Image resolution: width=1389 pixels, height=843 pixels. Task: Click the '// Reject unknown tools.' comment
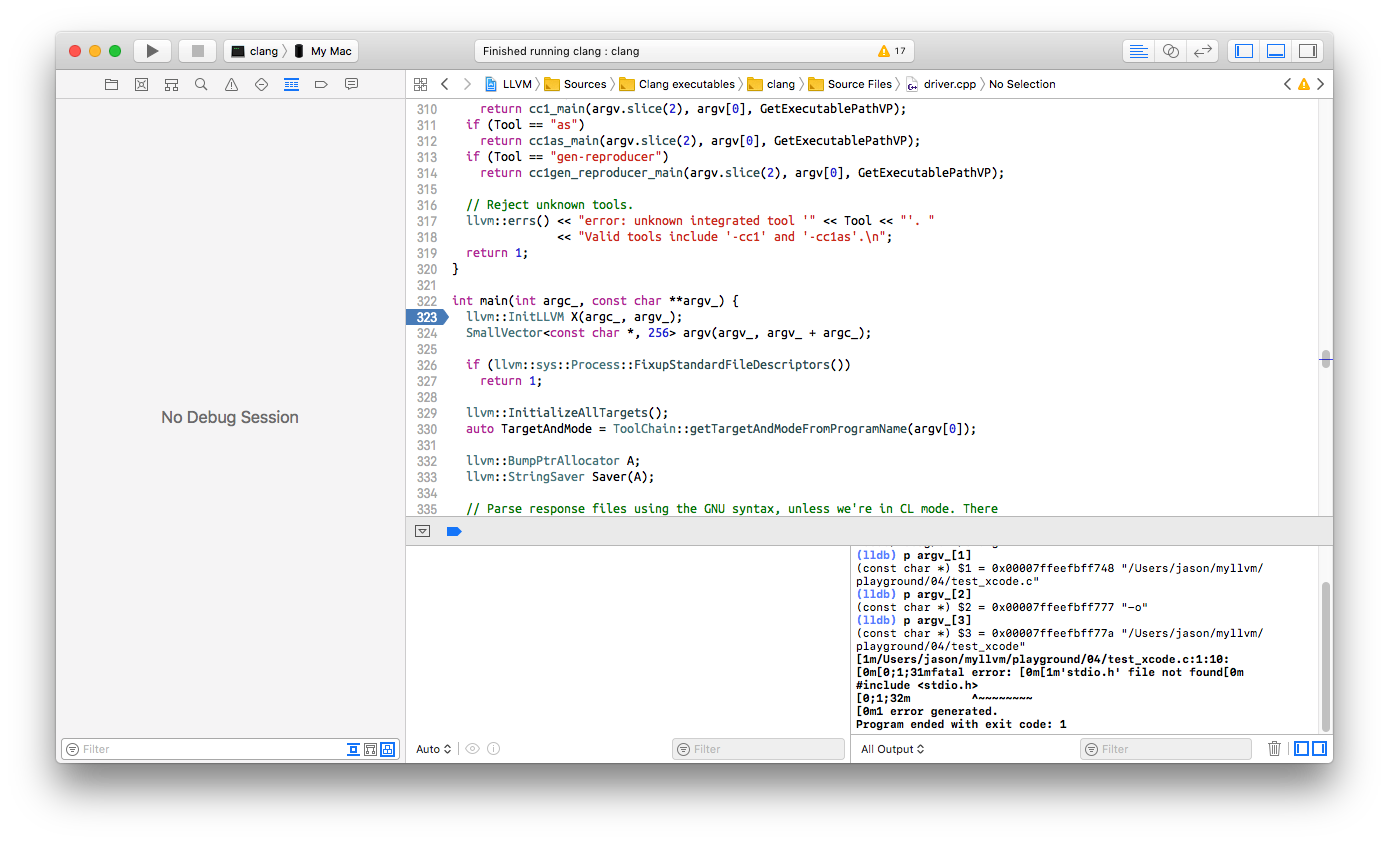(x=549, y=205)
